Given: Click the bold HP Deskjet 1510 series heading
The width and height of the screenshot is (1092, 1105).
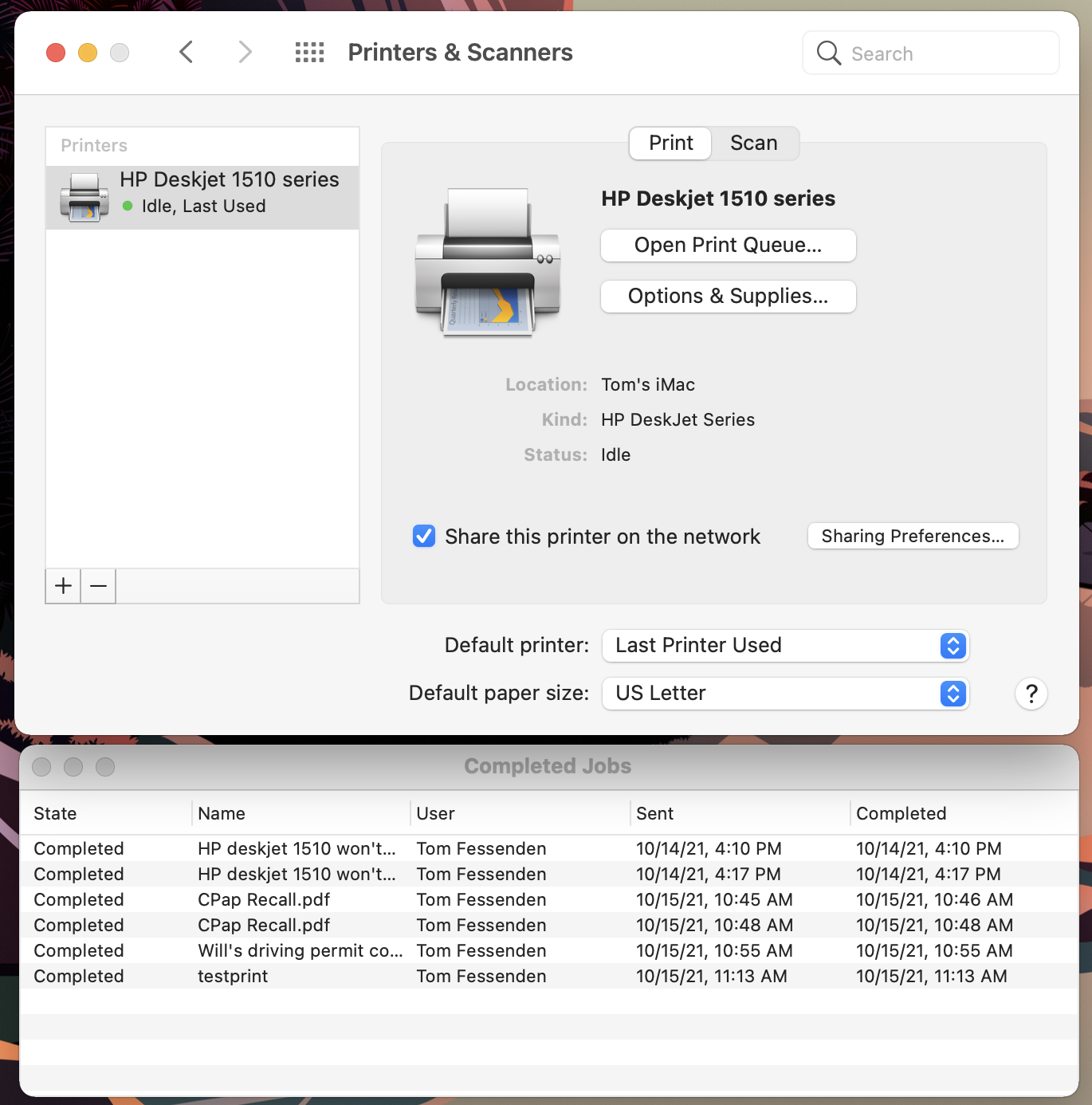Looking at the screenshot, I should coord(718,199).
